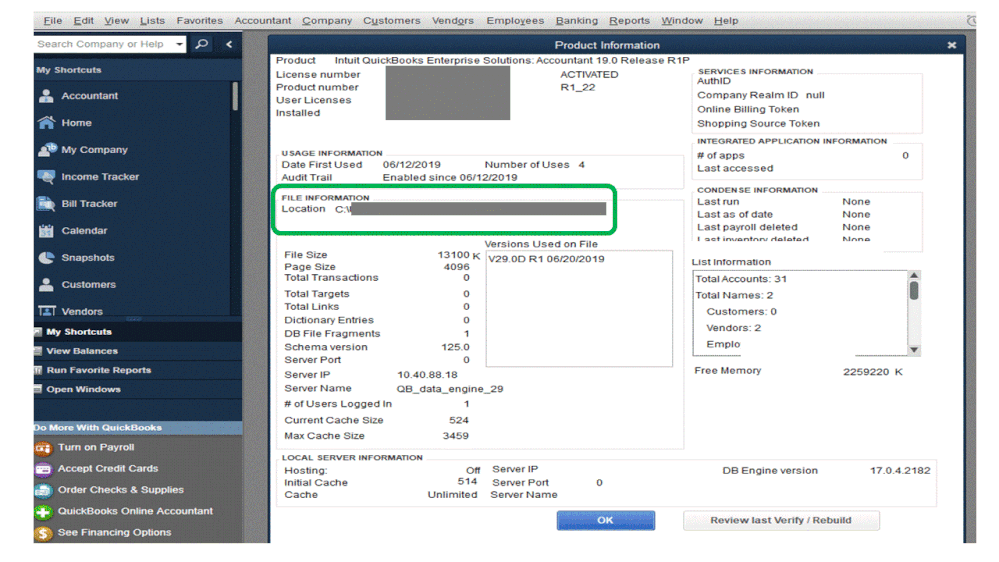Click the OK button

[605, 520]
